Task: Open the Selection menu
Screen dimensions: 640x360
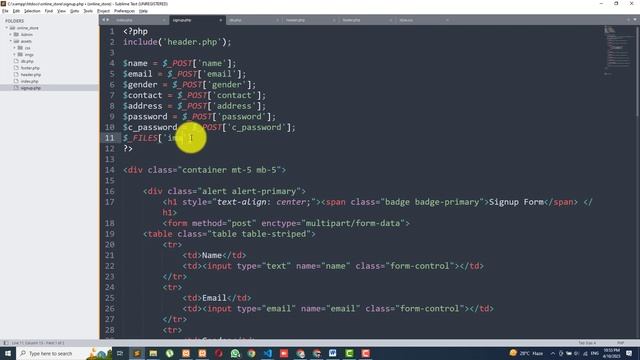Action: [32, 11]
